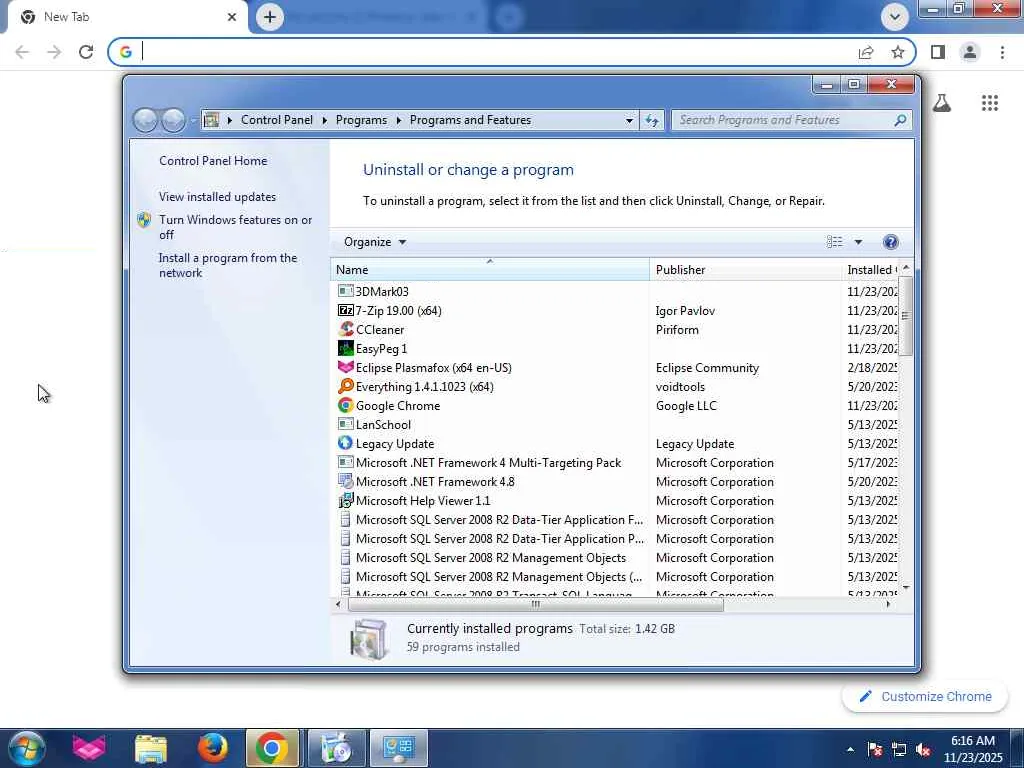Open Install a program from the network
This screenshot has height=768, width=1024.
click(228, 265)
